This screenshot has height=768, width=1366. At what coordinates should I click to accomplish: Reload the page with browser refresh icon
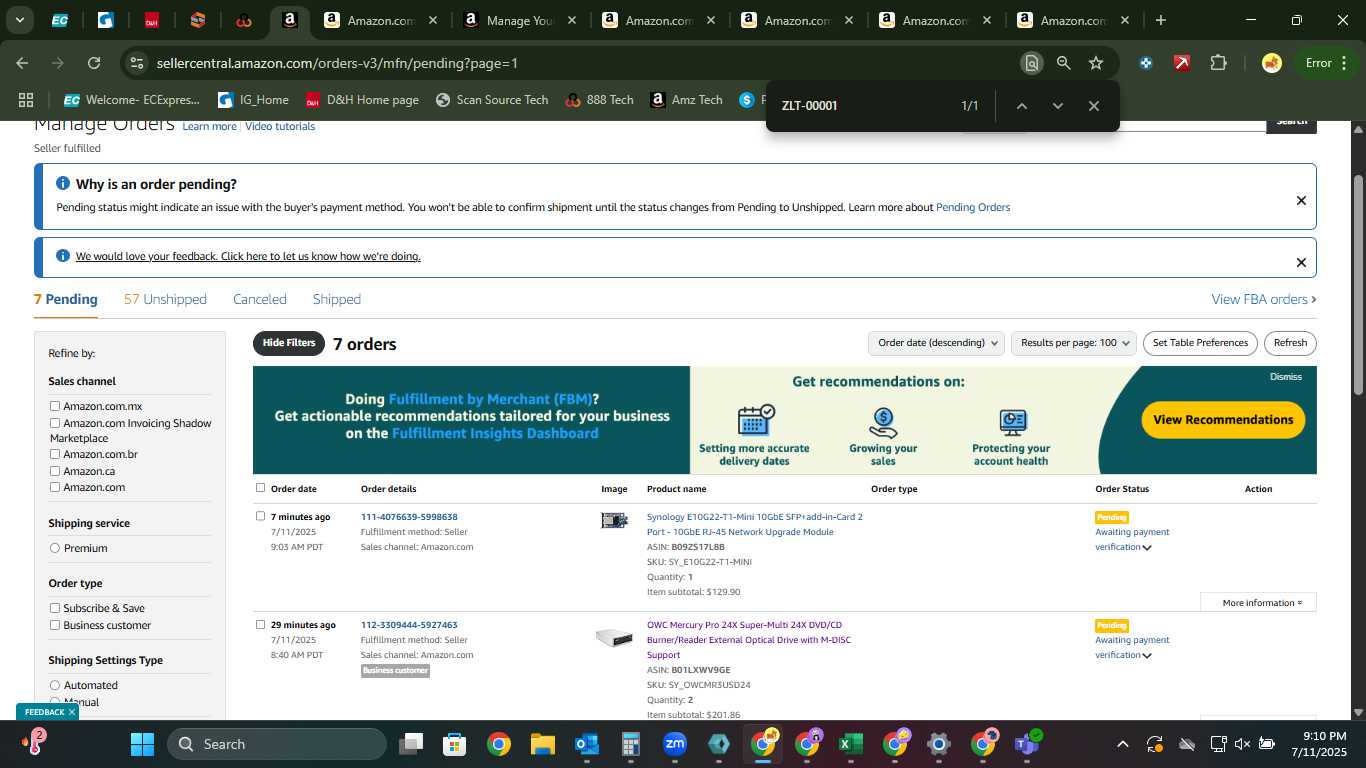94,63
